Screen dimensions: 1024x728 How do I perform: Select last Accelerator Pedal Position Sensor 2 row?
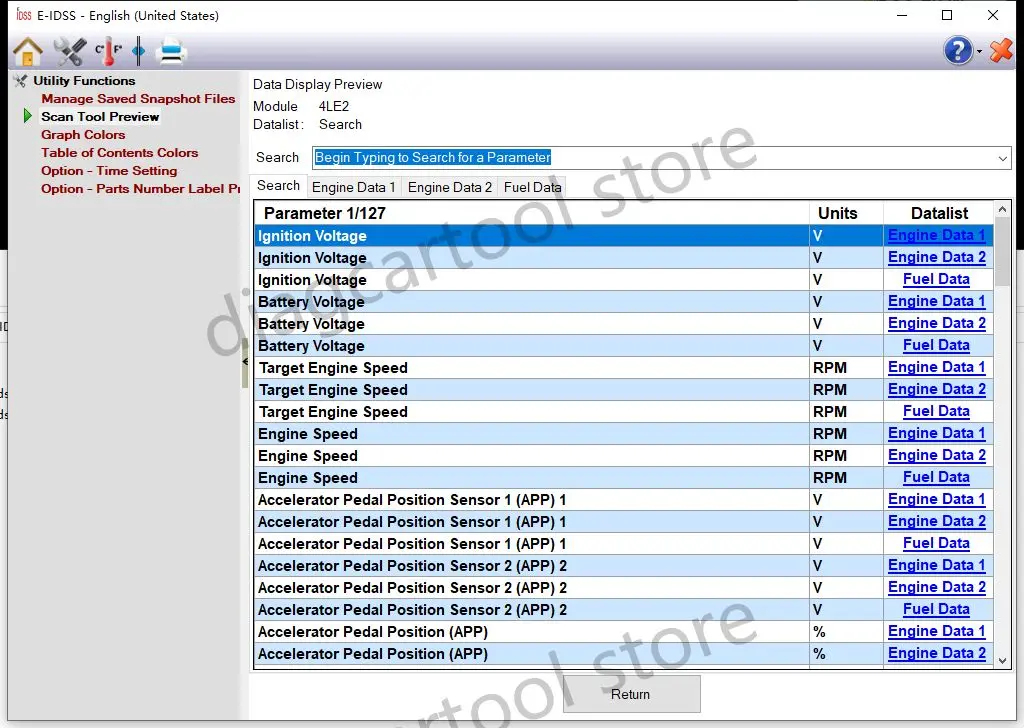624,610
